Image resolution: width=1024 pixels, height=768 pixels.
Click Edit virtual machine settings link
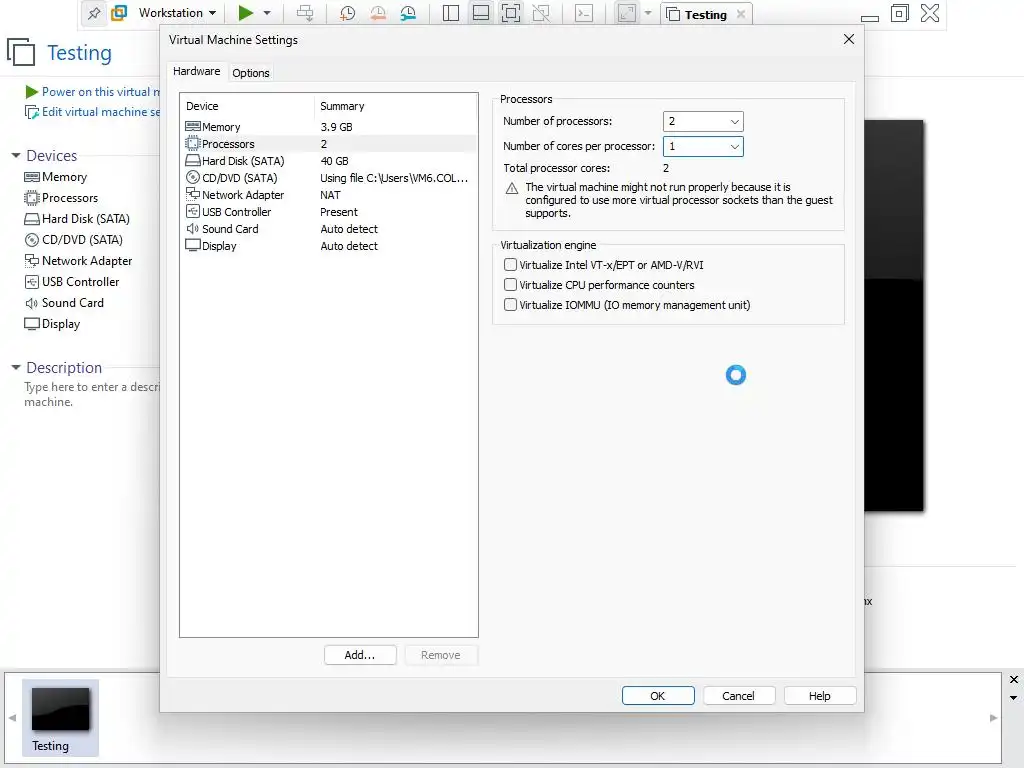(93, 112)
